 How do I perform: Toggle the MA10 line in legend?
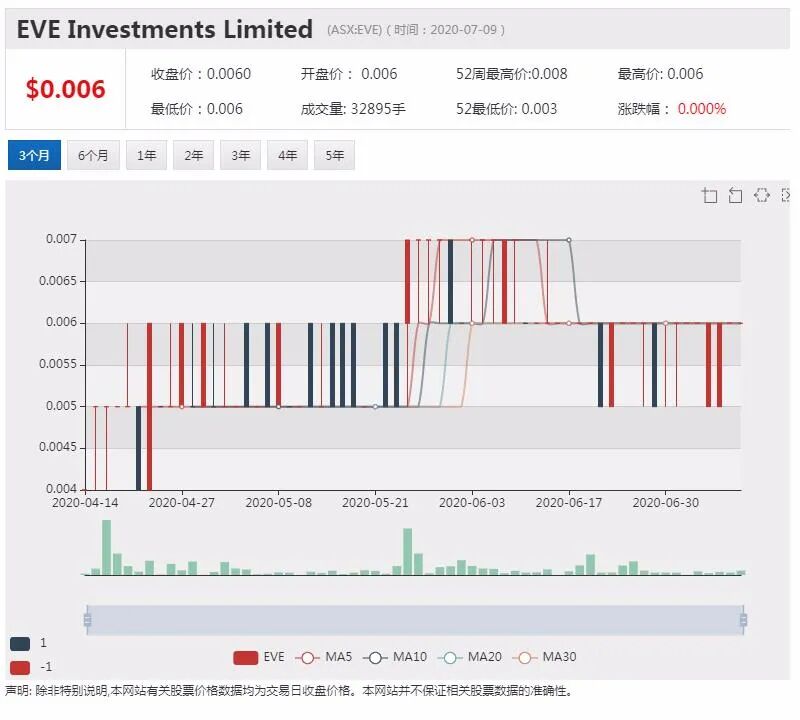[x=395, y=657]
